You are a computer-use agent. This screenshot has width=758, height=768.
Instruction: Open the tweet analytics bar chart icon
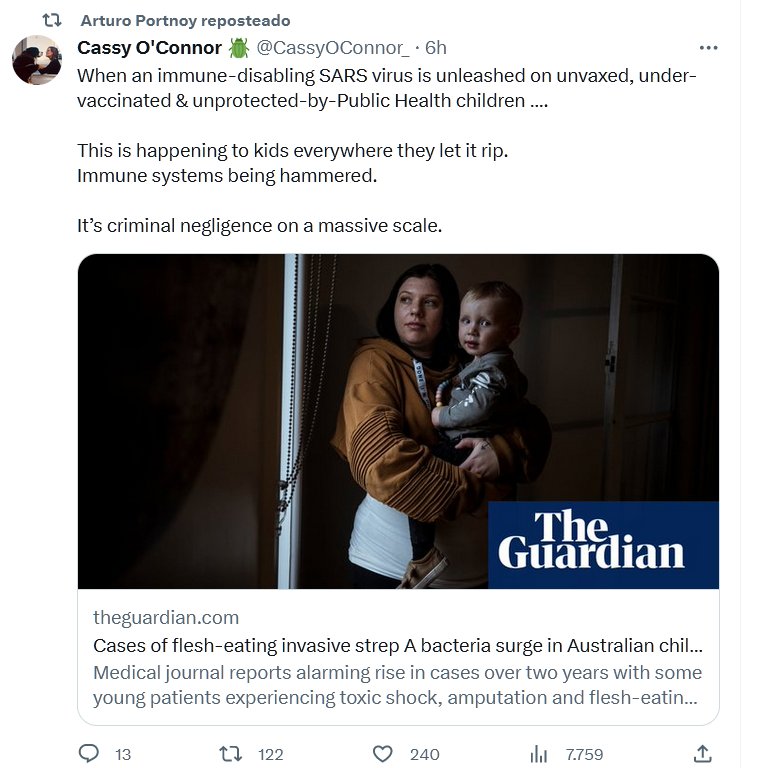click(539, 753)
